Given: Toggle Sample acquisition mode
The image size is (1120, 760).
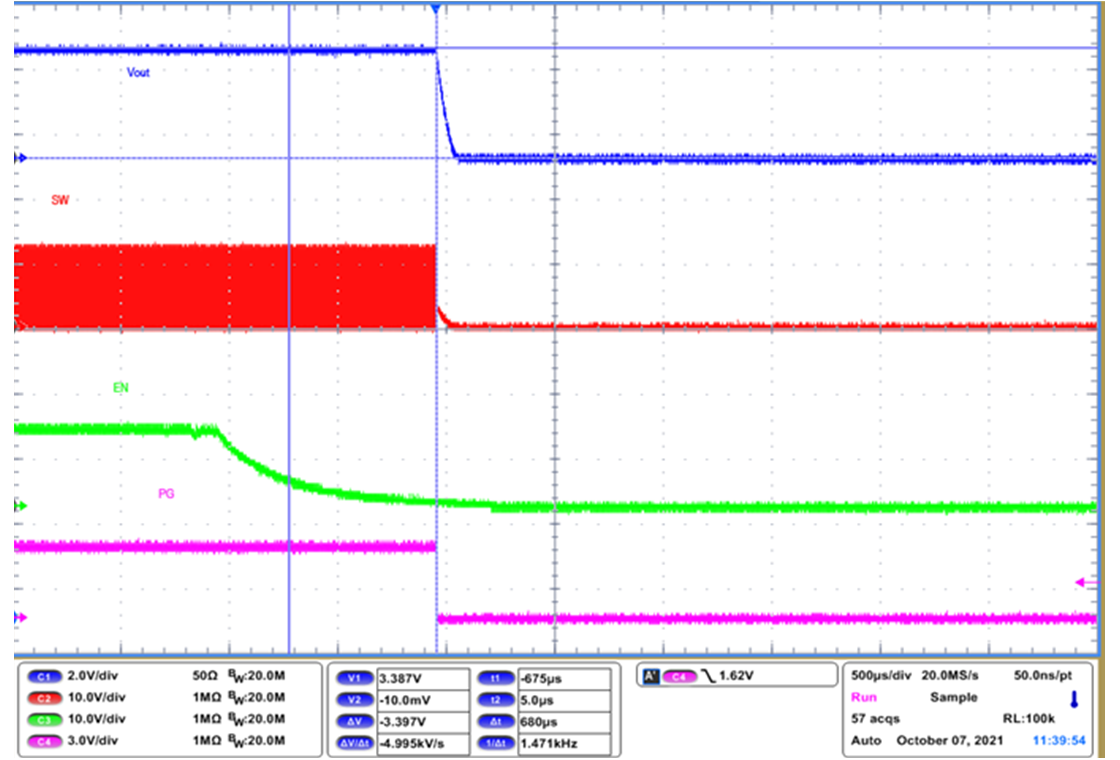Looking at the screenshot, I should tap(954, 698).
